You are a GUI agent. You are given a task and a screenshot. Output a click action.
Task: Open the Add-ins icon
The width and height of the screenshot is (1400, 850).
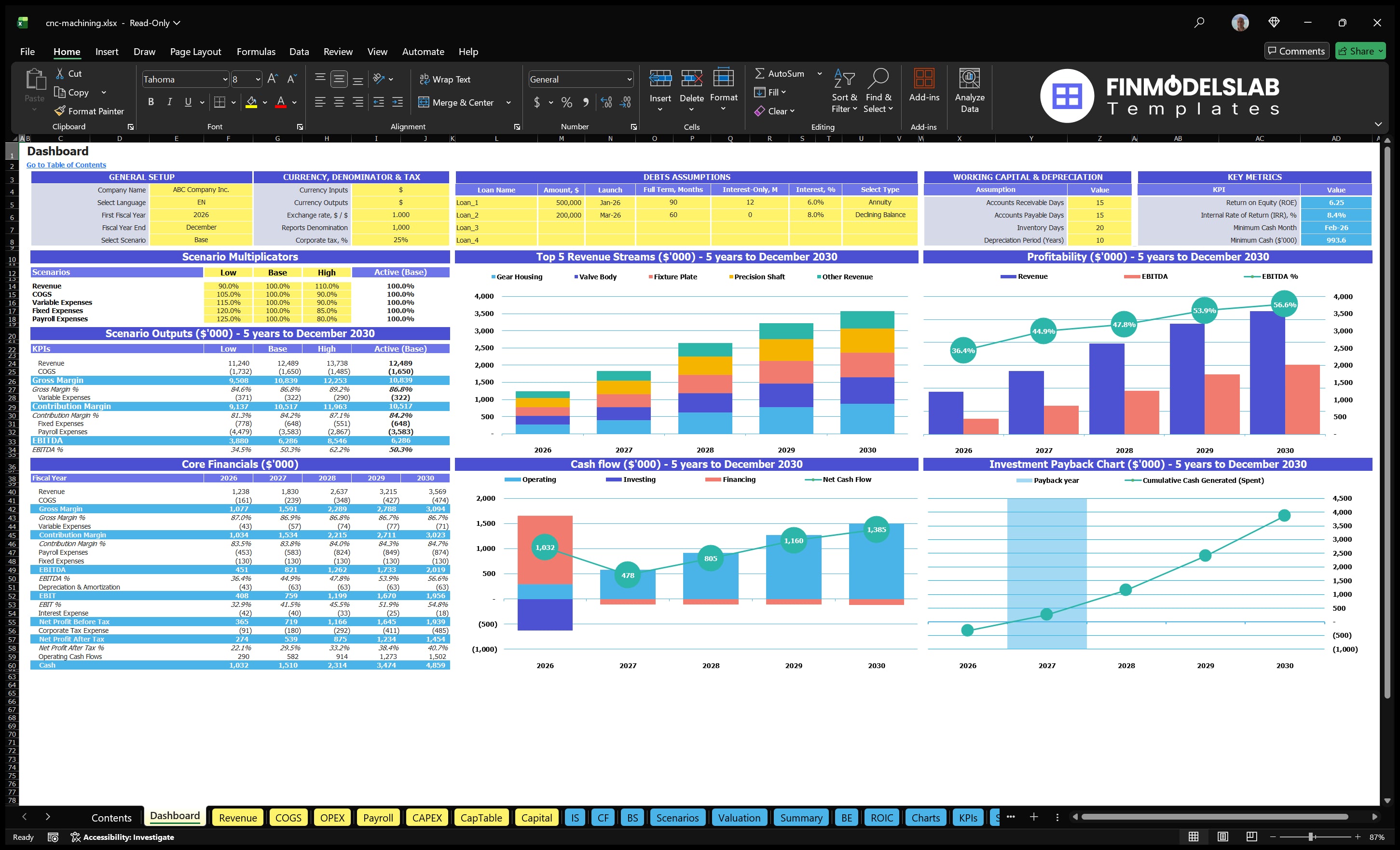tap(924, 79)
